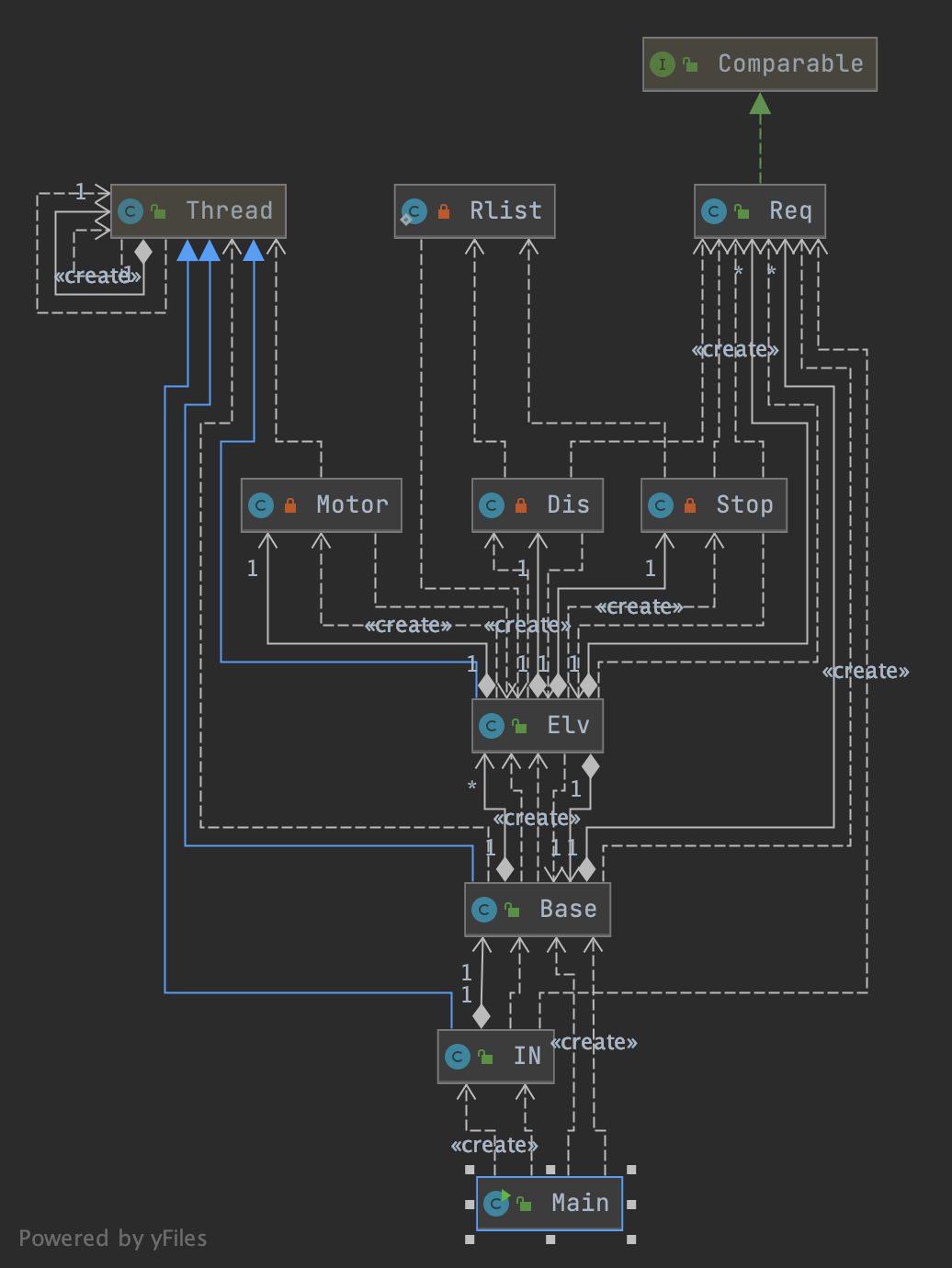Click the Elv class name text
This screenshot has width=952, height=1268.
click(568, 725)
